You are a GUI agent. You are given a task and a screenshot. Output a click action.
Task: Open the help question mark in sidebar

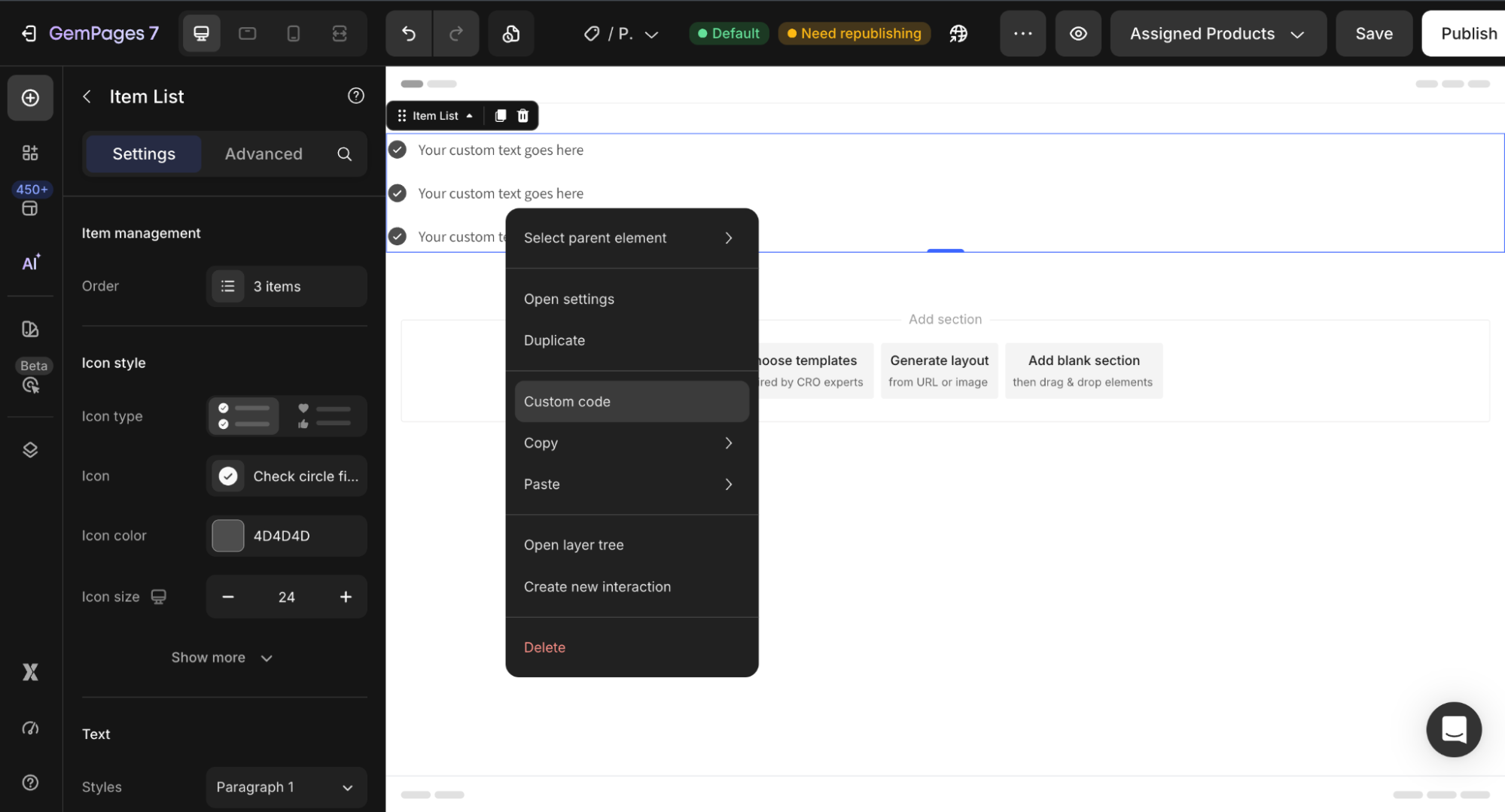click(x=30, y=783)
